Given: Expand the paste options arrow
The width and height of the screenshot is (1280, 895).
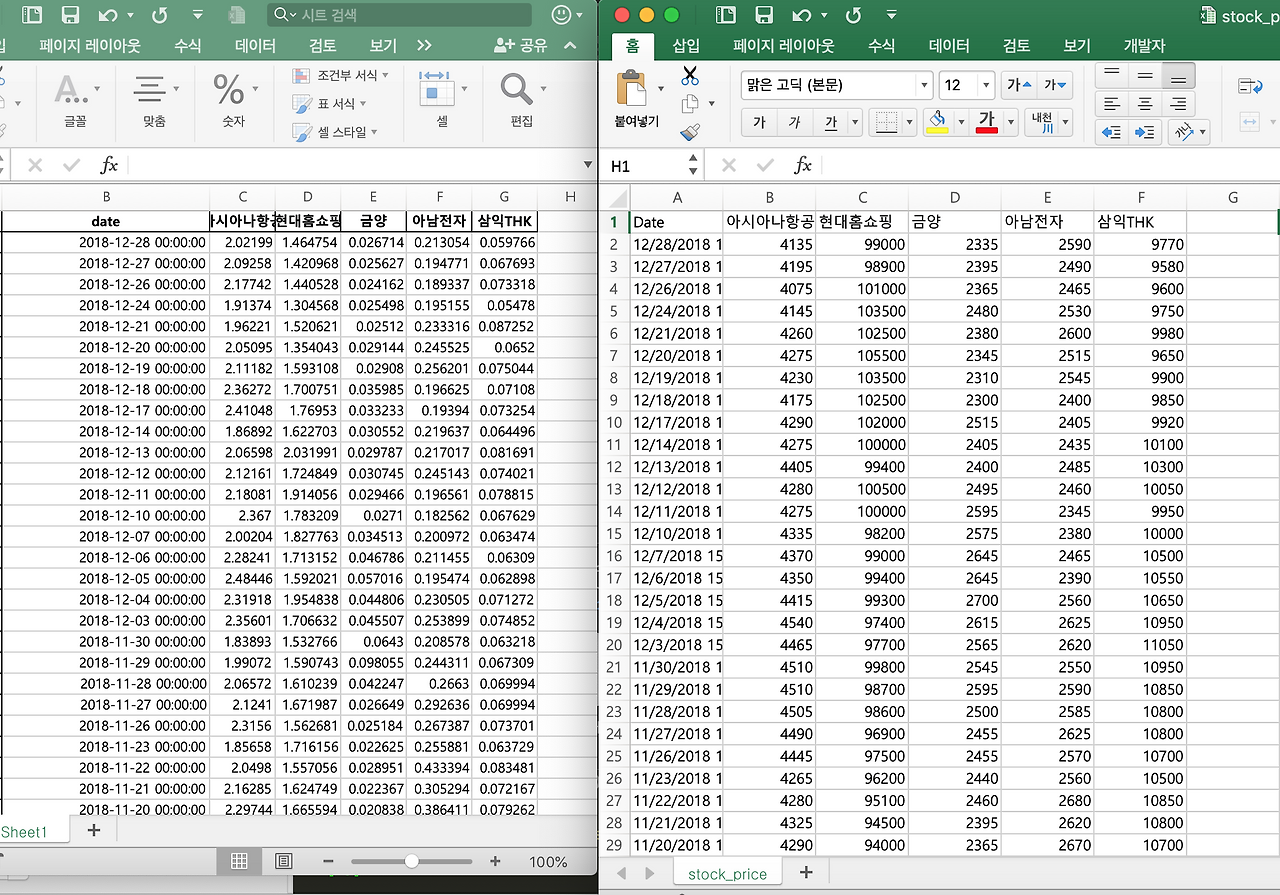Looking at the screenshot, I should click(x=661, y=88).
